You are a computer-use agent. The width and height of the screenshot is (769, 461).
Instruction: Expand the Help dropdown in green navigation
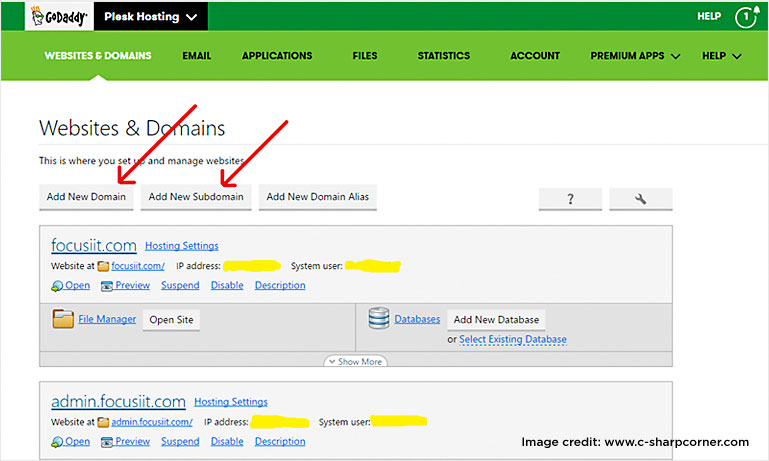(721, 56)
